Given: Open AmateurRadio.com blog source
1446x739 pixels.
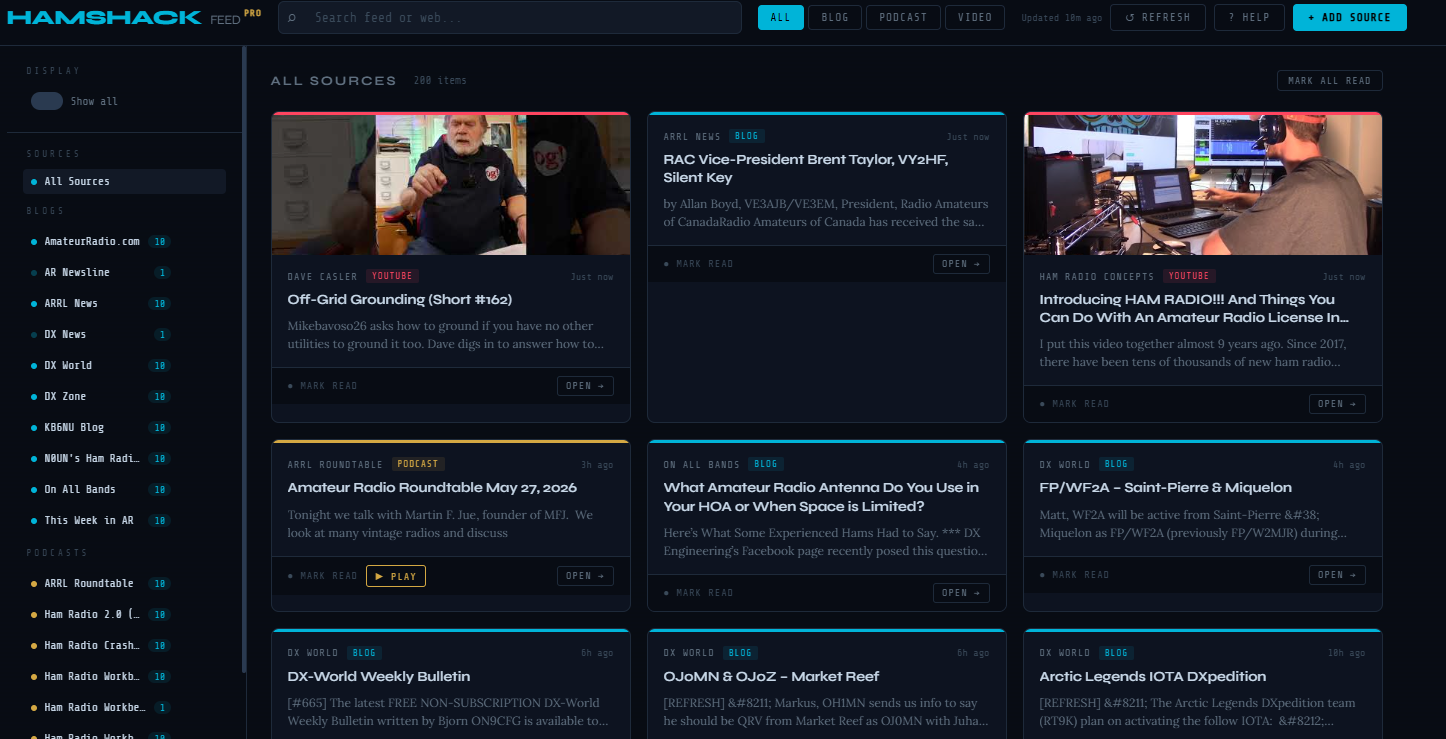Looking at the screenshot, I should click(101, 241).
